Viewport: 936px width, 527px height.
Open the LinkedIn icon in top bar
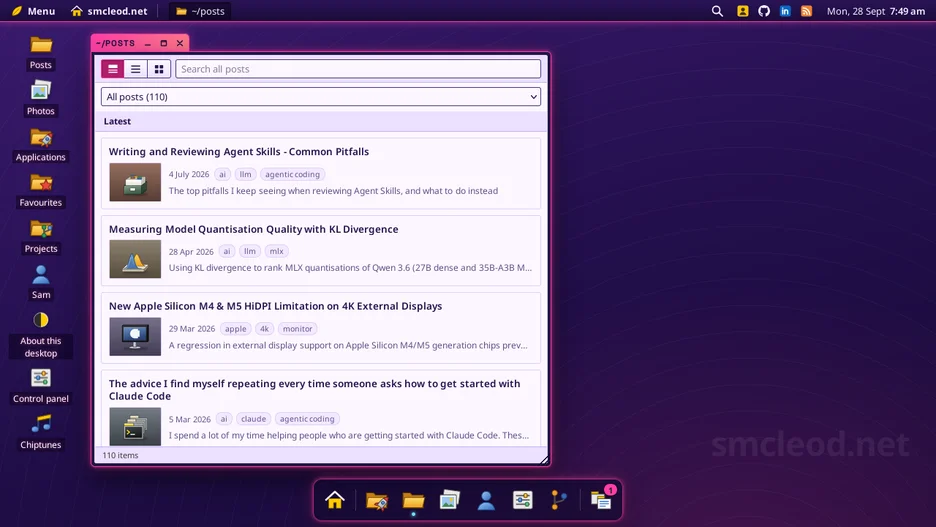tap(785, 11)
